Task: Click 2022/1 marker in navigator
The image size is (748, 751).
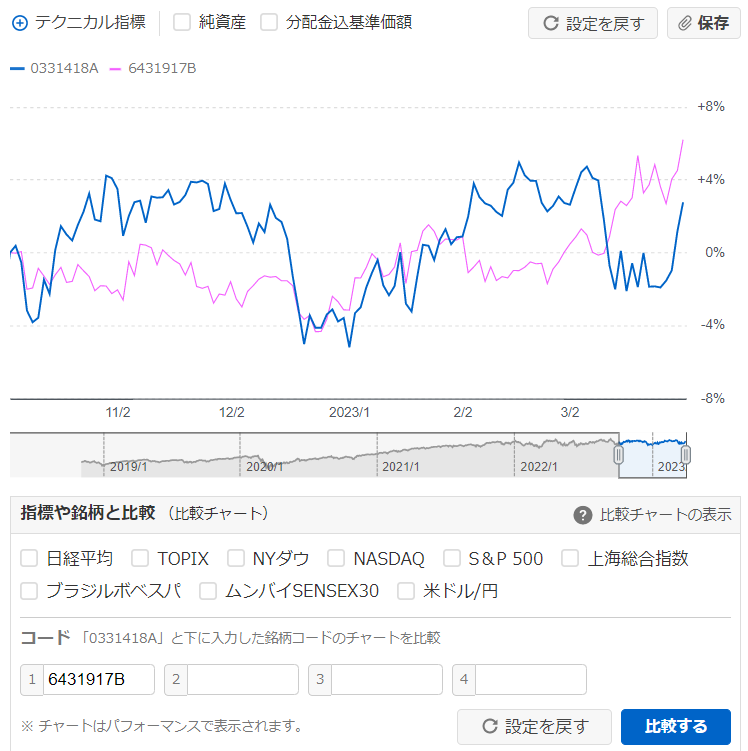Action: tap(539, 467)
